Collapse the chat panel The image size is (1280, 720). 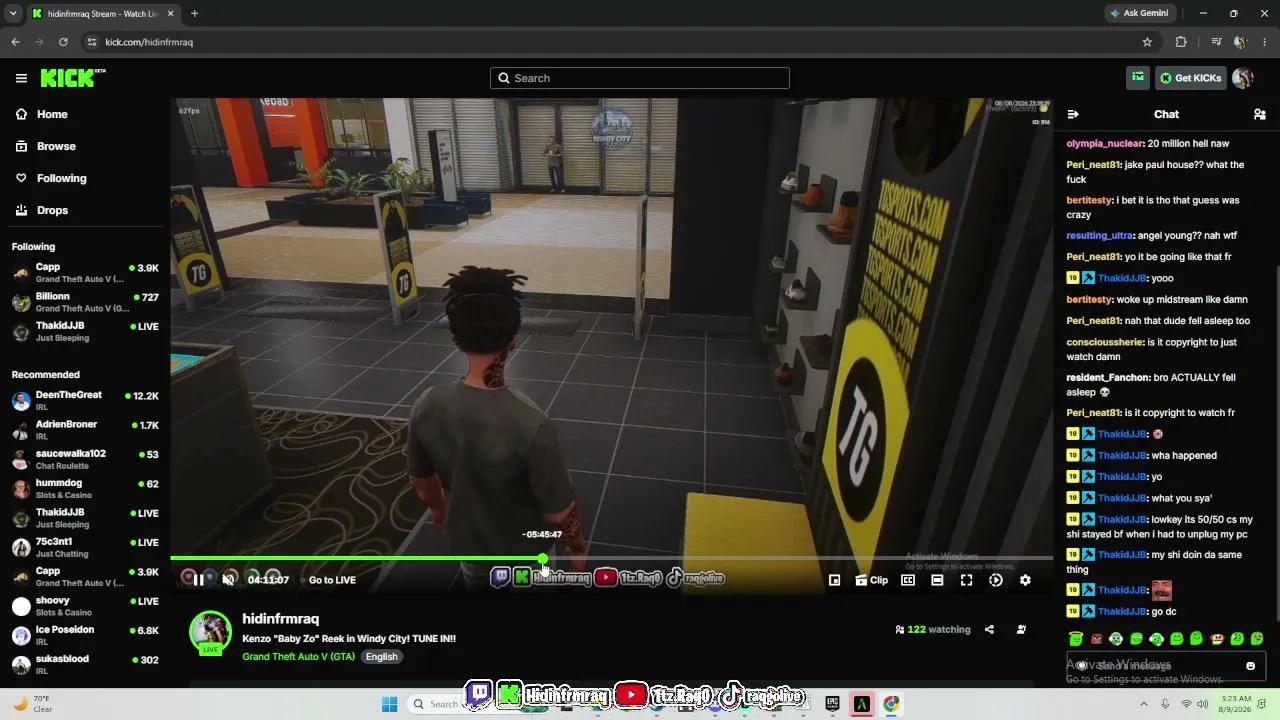1073,114
